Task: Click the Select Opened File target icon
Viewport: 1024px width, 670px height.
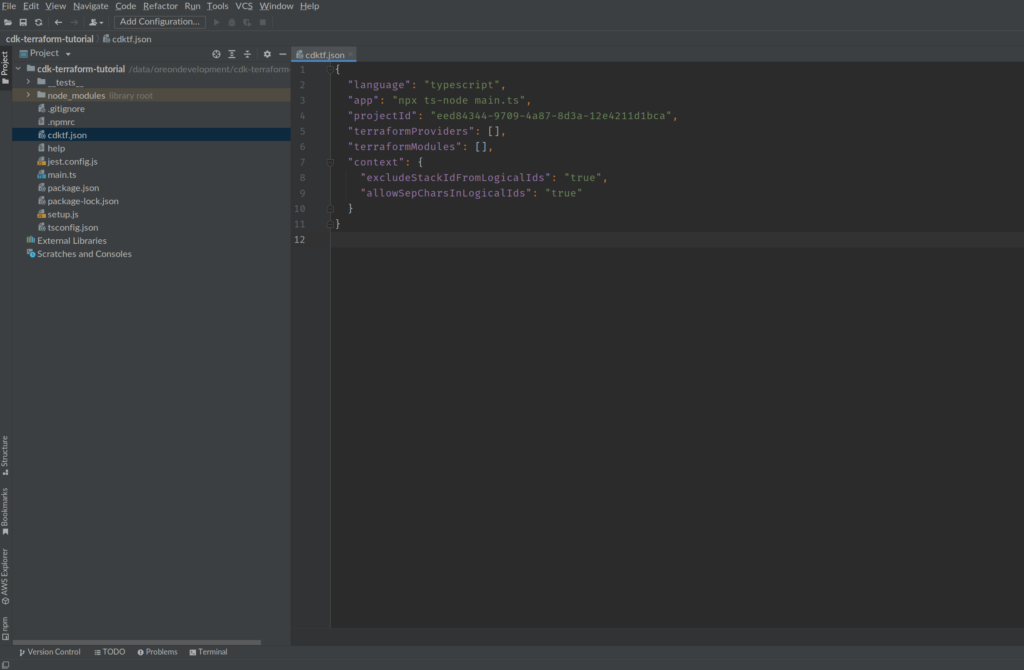Action: (x=216, y=54)
